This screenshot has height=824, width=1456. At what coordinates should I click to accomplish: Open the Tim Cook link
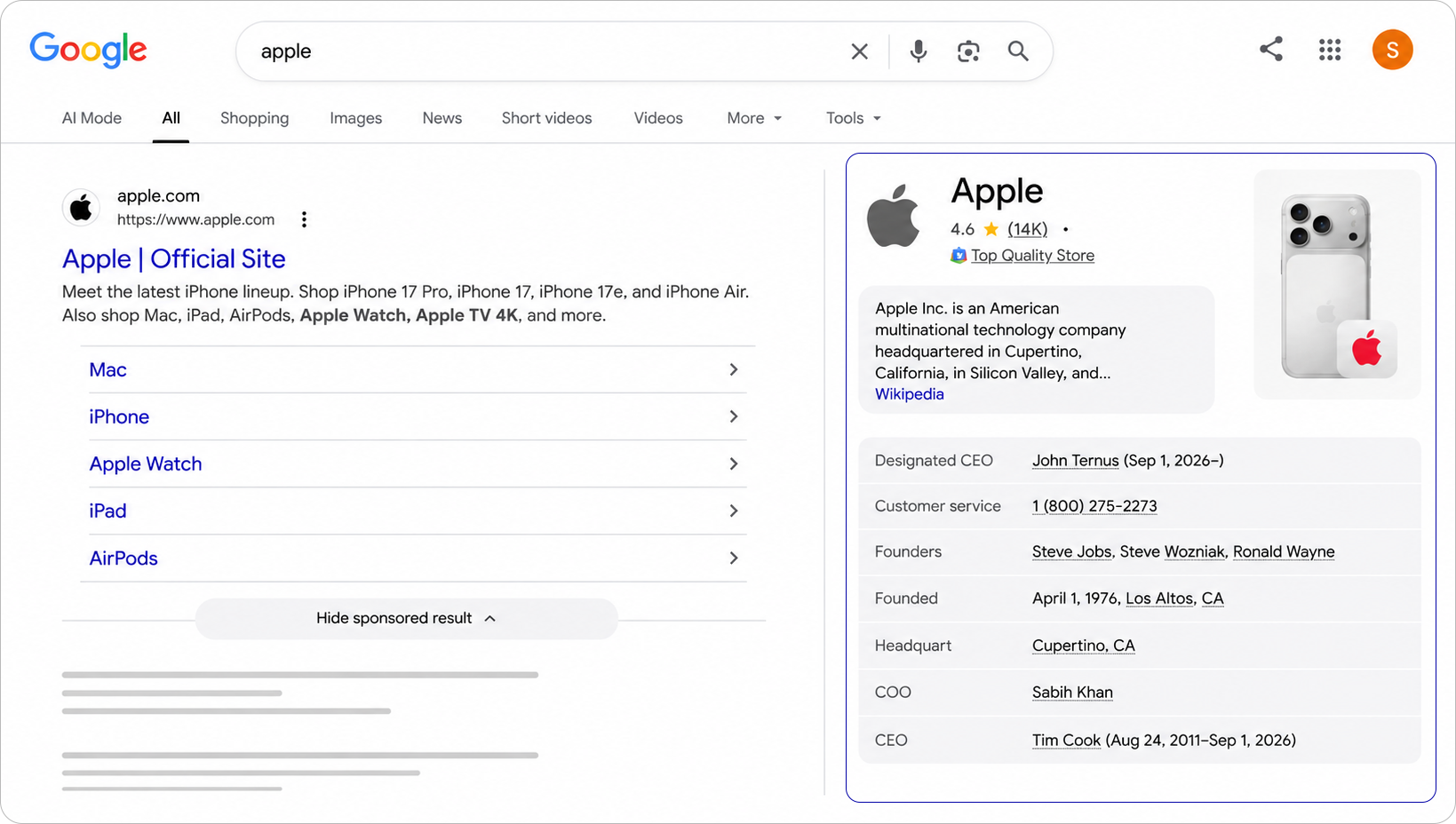(x=1066, y=741)
